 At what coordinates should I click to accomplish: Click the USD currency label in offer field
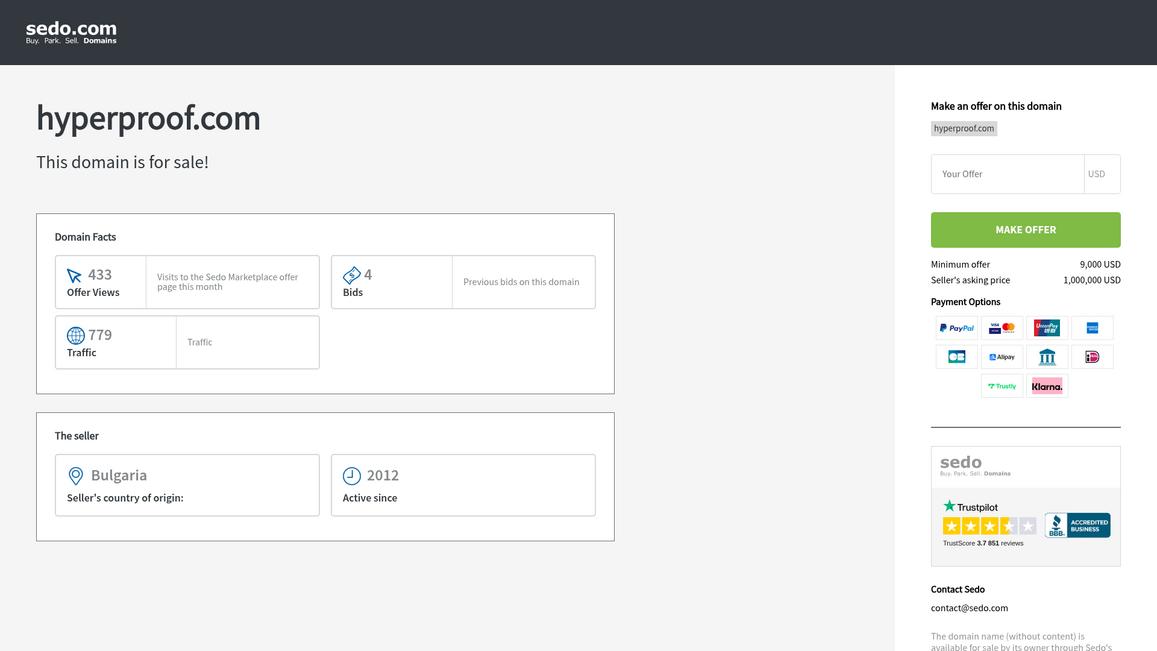[1096, 174]
